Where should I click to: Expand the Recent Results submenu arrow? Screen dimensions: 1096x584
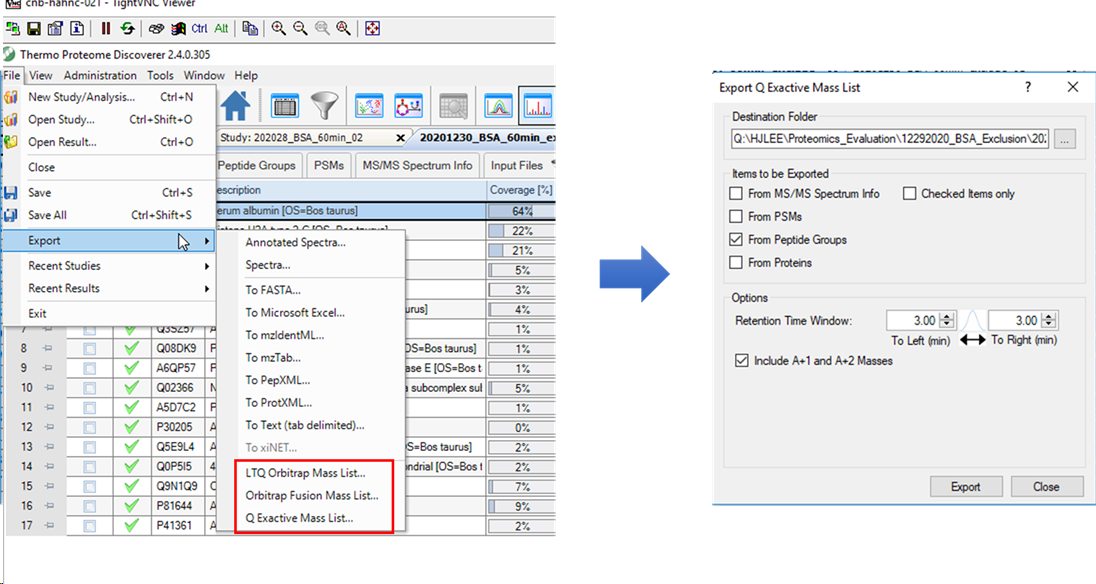207,289
